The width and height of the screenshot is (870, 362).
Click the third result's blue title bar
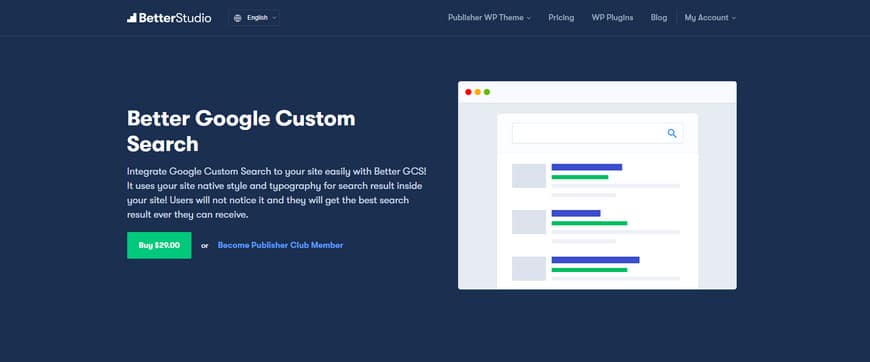pyautogui.click(x=595, y=260)
